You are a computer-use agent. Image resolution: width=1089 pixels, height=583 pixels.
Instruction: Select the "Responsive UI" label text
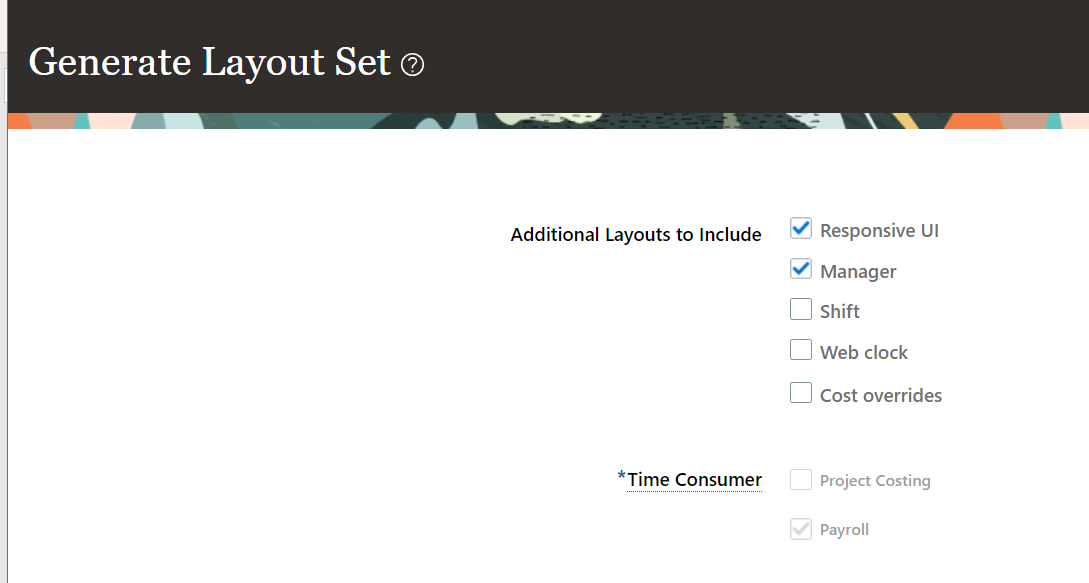tap(879, 230)
